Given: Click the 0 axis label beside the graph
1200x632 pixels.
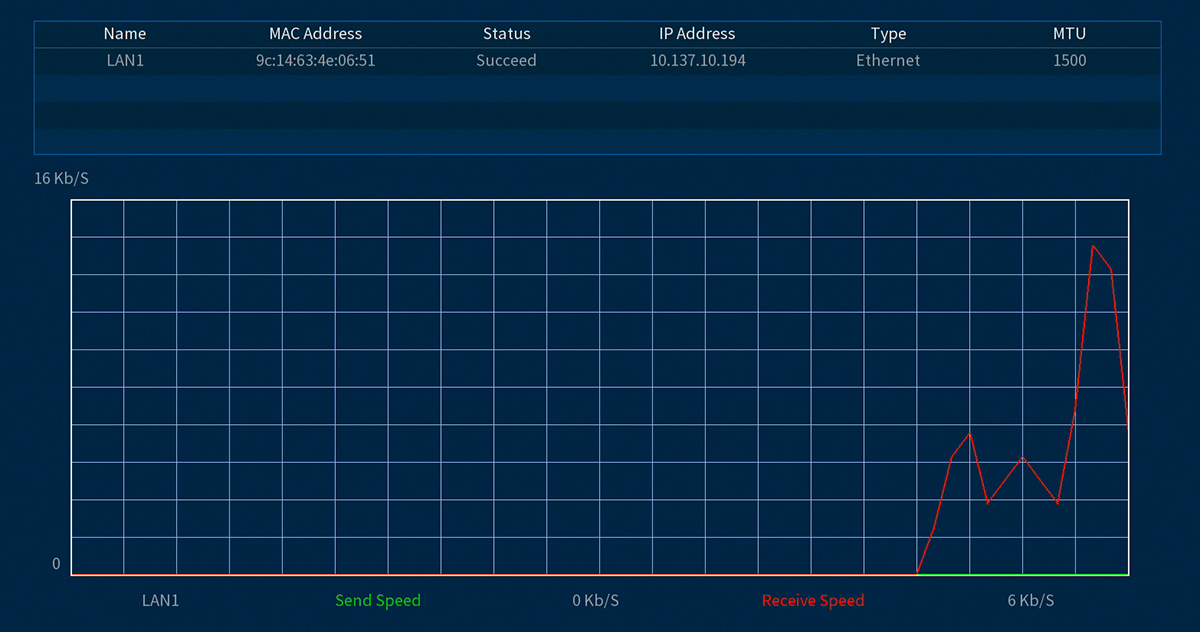Looking at the screenshot, I should [x=56, y=564].
